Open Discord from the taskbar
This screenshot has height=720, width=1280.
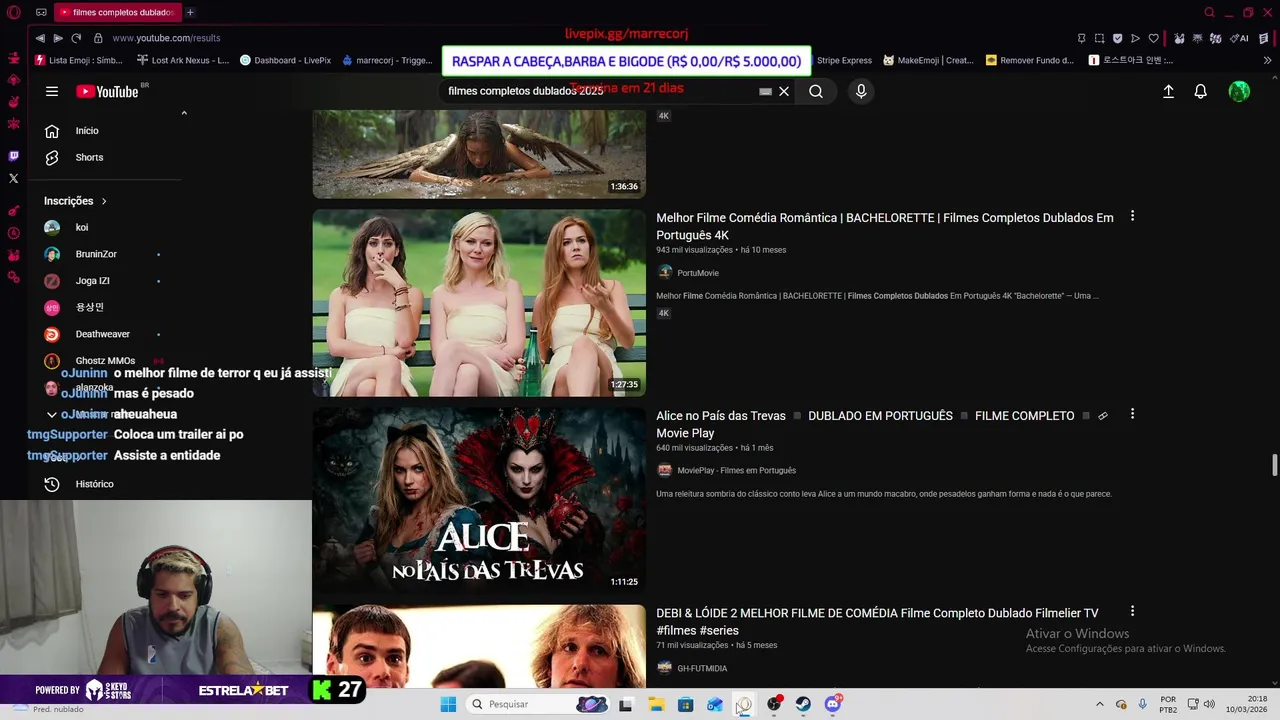click(833, 704)
